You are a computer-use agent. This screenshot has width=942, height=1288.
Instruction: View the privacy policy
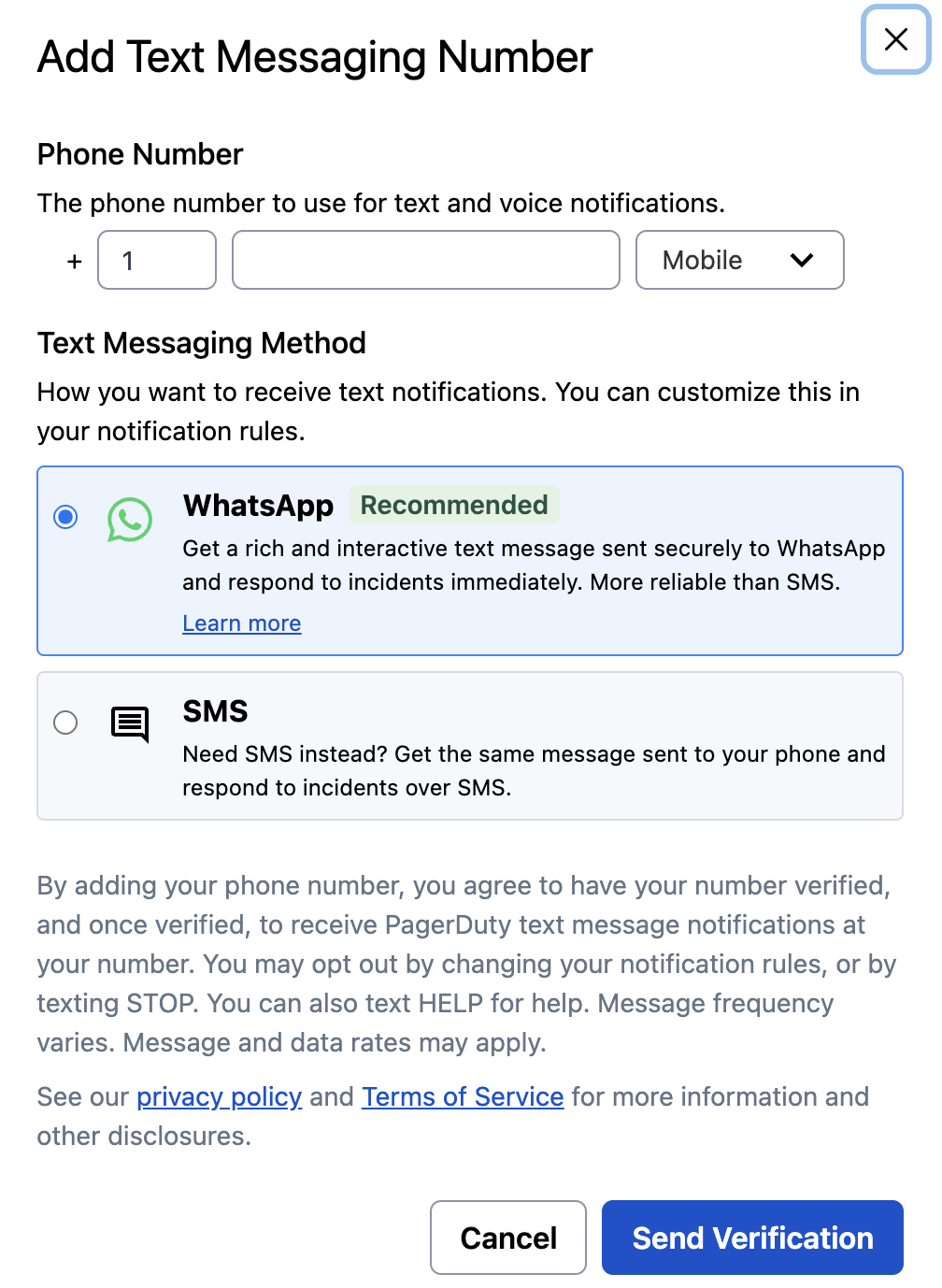click(x=219, y=1096)
